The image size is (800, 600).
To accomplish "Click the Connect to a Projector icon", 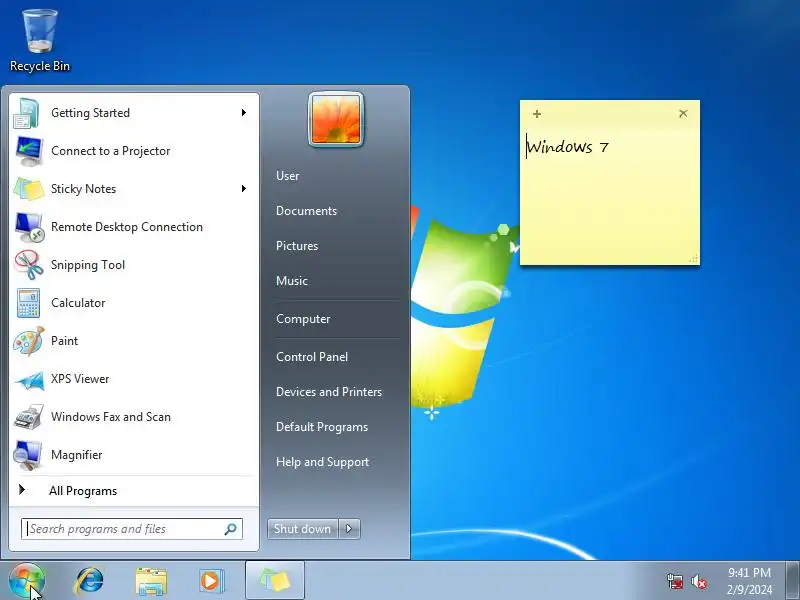I will click(28, 151).
